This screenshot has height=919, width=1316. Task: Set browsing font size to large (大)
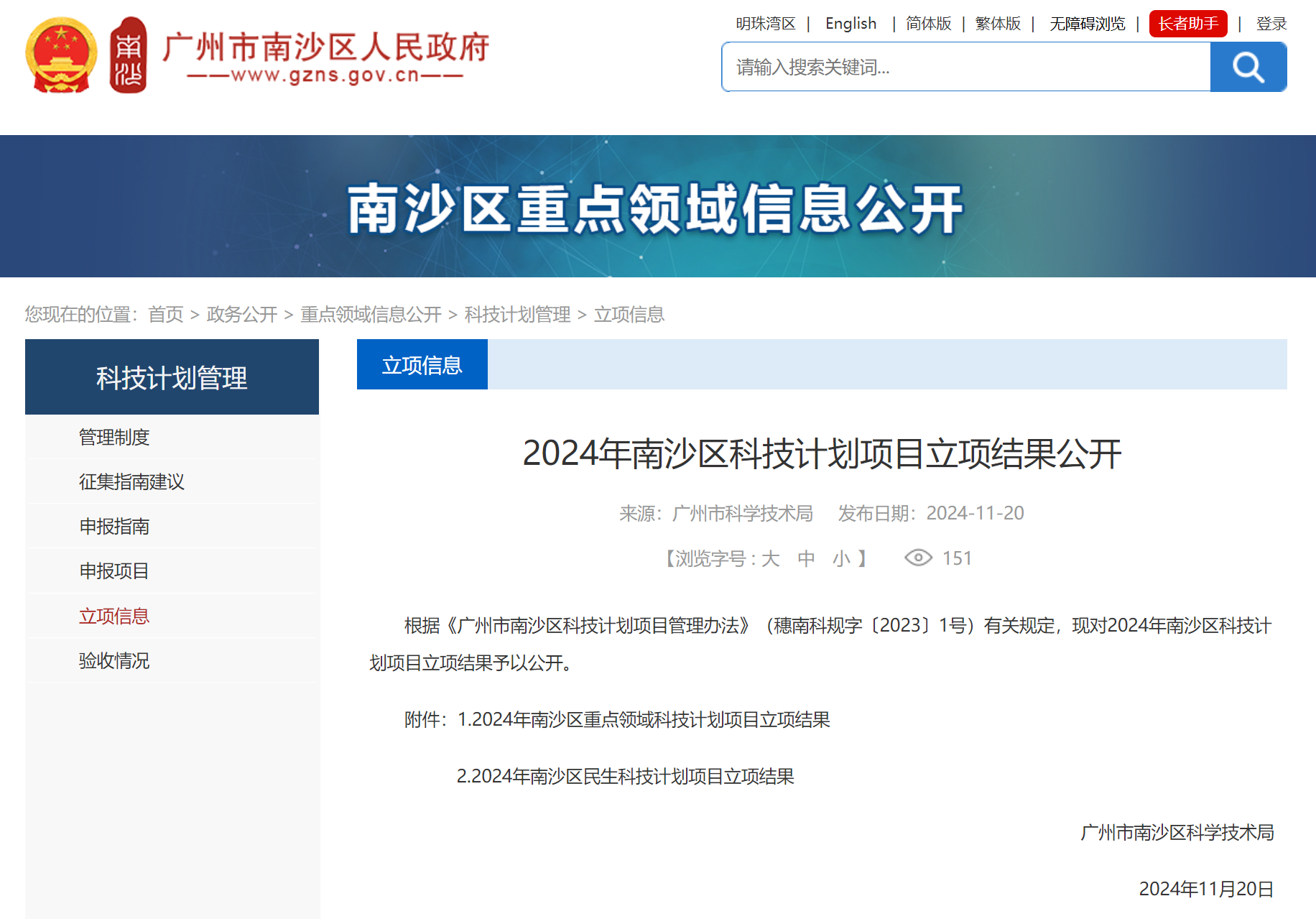coord(770,558)
